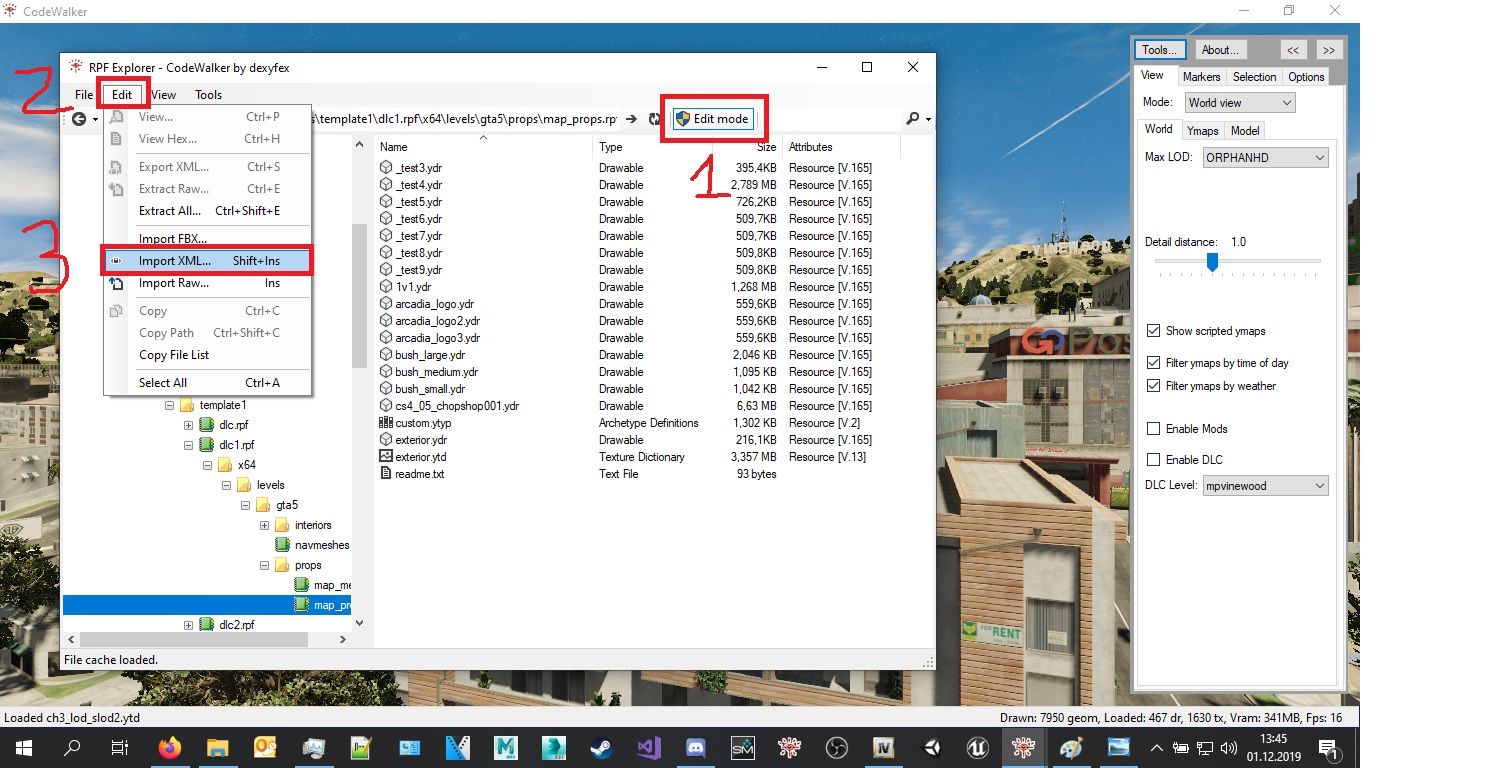Open File Explorer from the taskbar
Image resolution: width=1500 pixels, height=768 pixels.
(217, 747)
